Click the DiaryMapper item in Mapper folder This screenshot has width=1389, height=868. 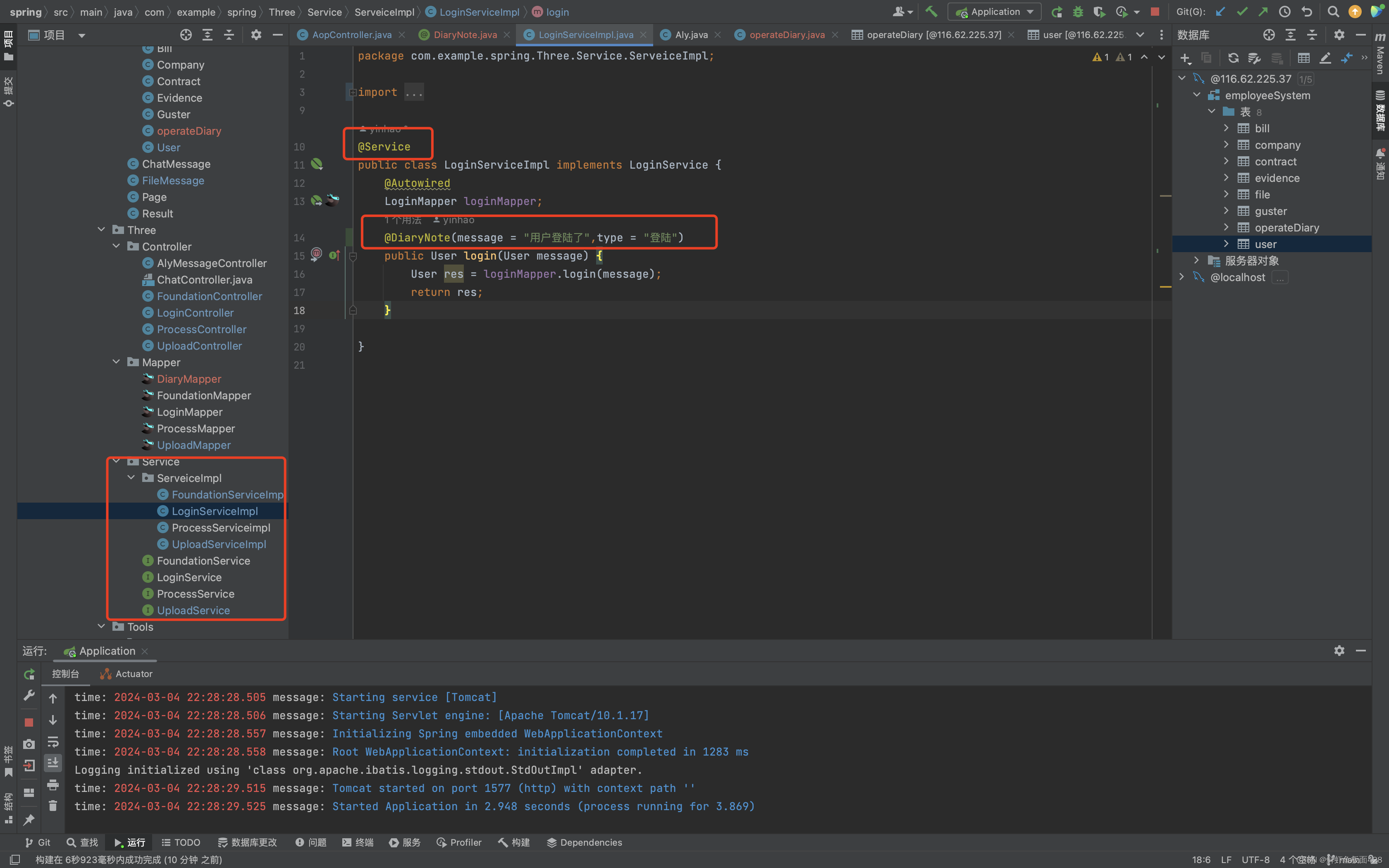click(188, 378)
